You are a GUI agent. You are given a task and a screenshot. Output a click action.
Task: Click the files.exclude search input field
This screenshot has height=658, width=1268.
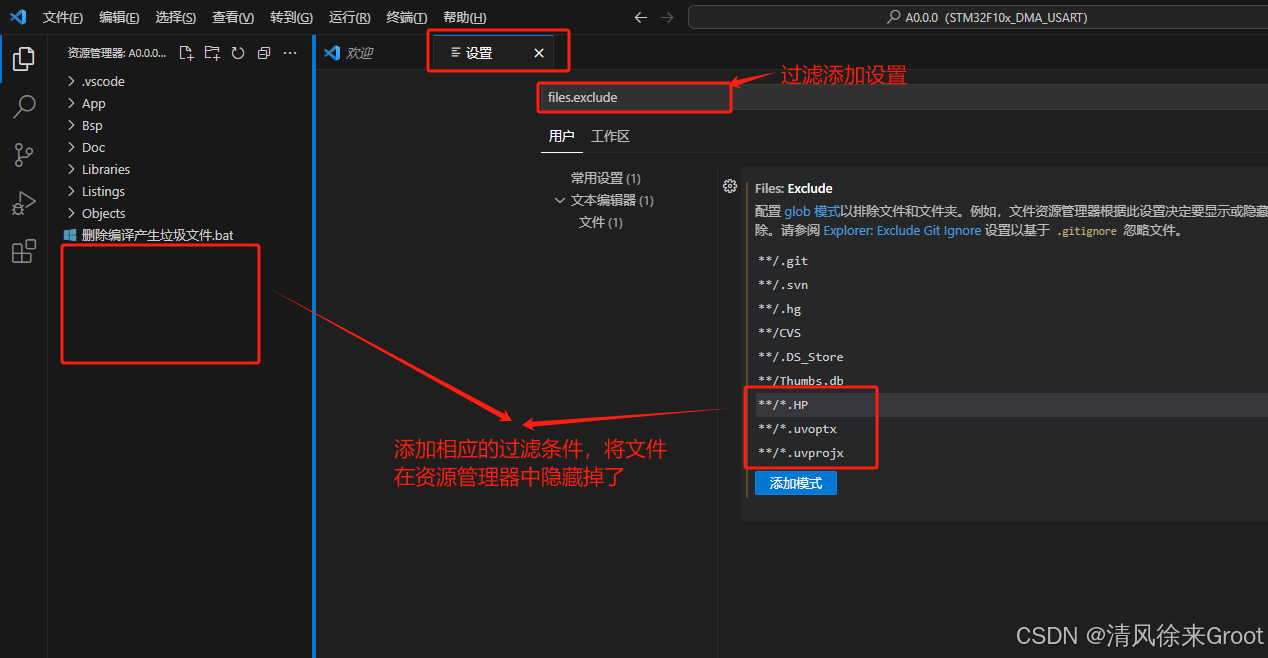pos(634,97)
